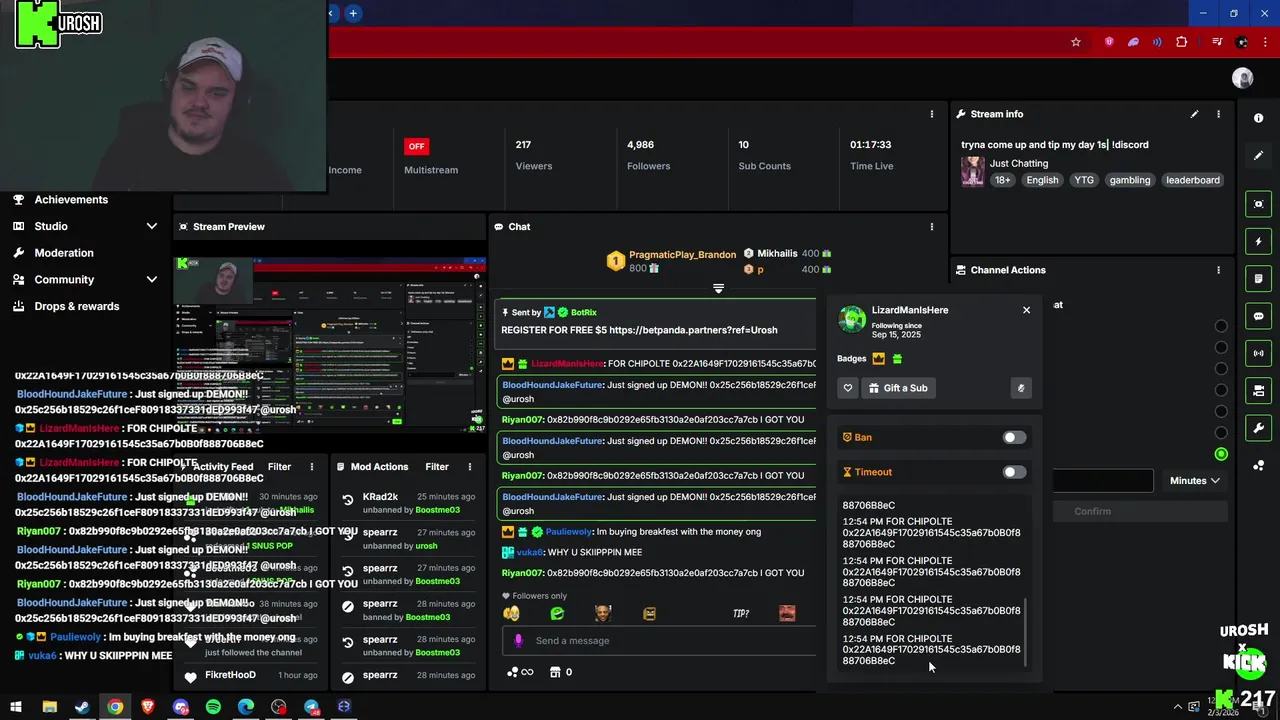The width and height of the screenshot is (1280, 720).
Task: Select the TIP? emote
Action: (x=741, y=613)
